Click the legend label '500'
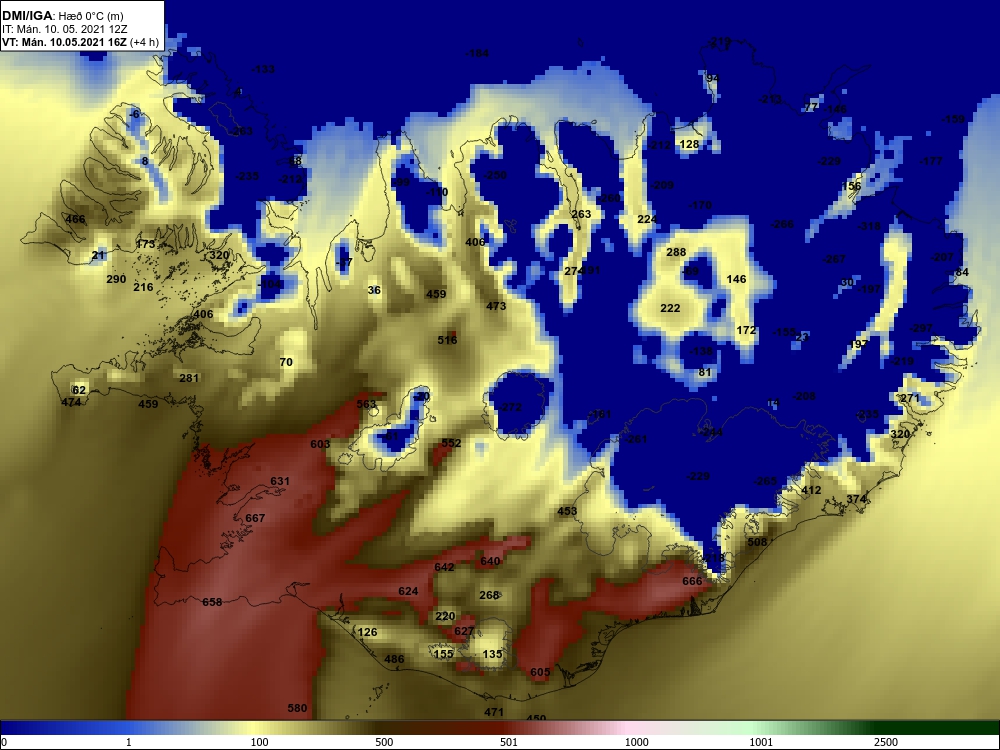 [x=384, y=742]
